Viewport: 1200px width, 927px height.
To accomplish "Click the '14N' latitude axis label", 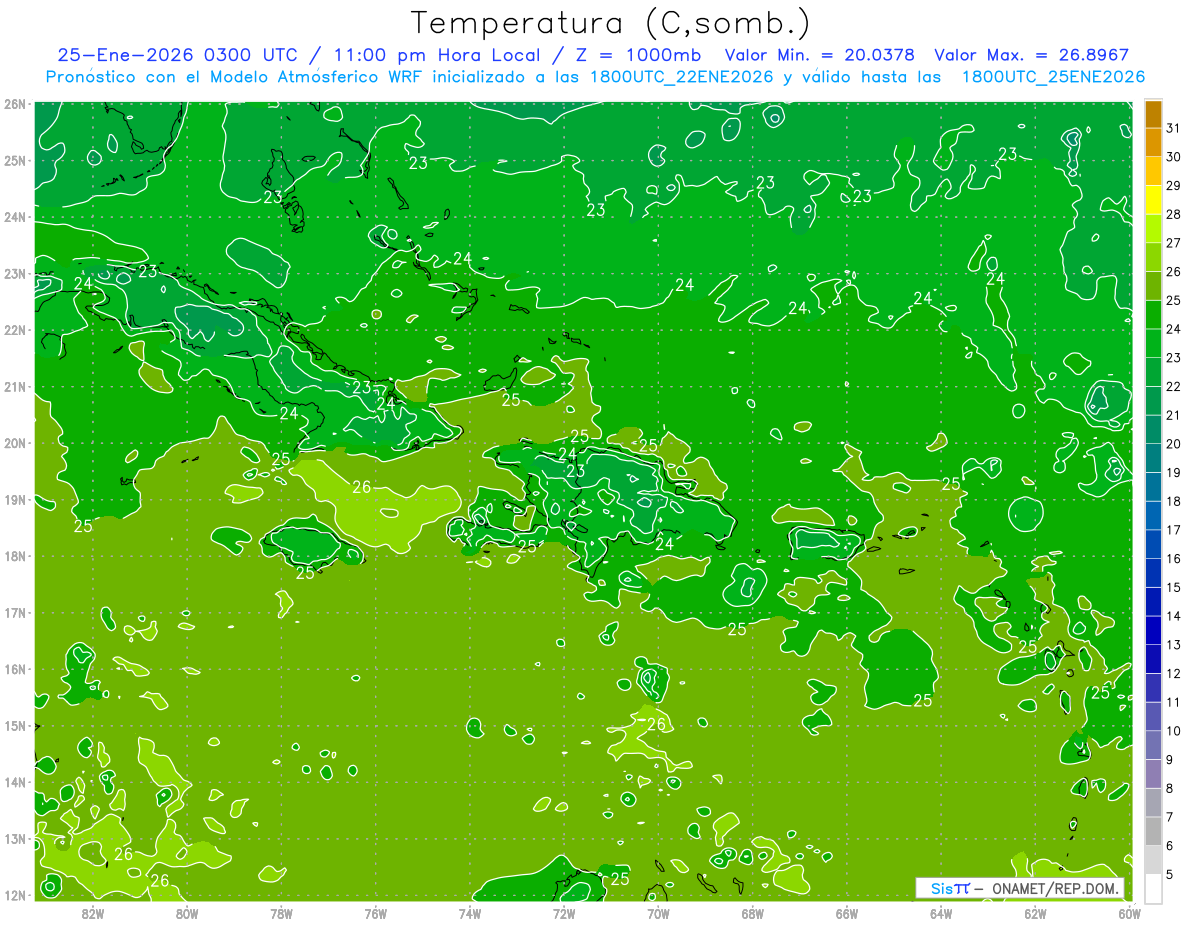I will (14, 782).
